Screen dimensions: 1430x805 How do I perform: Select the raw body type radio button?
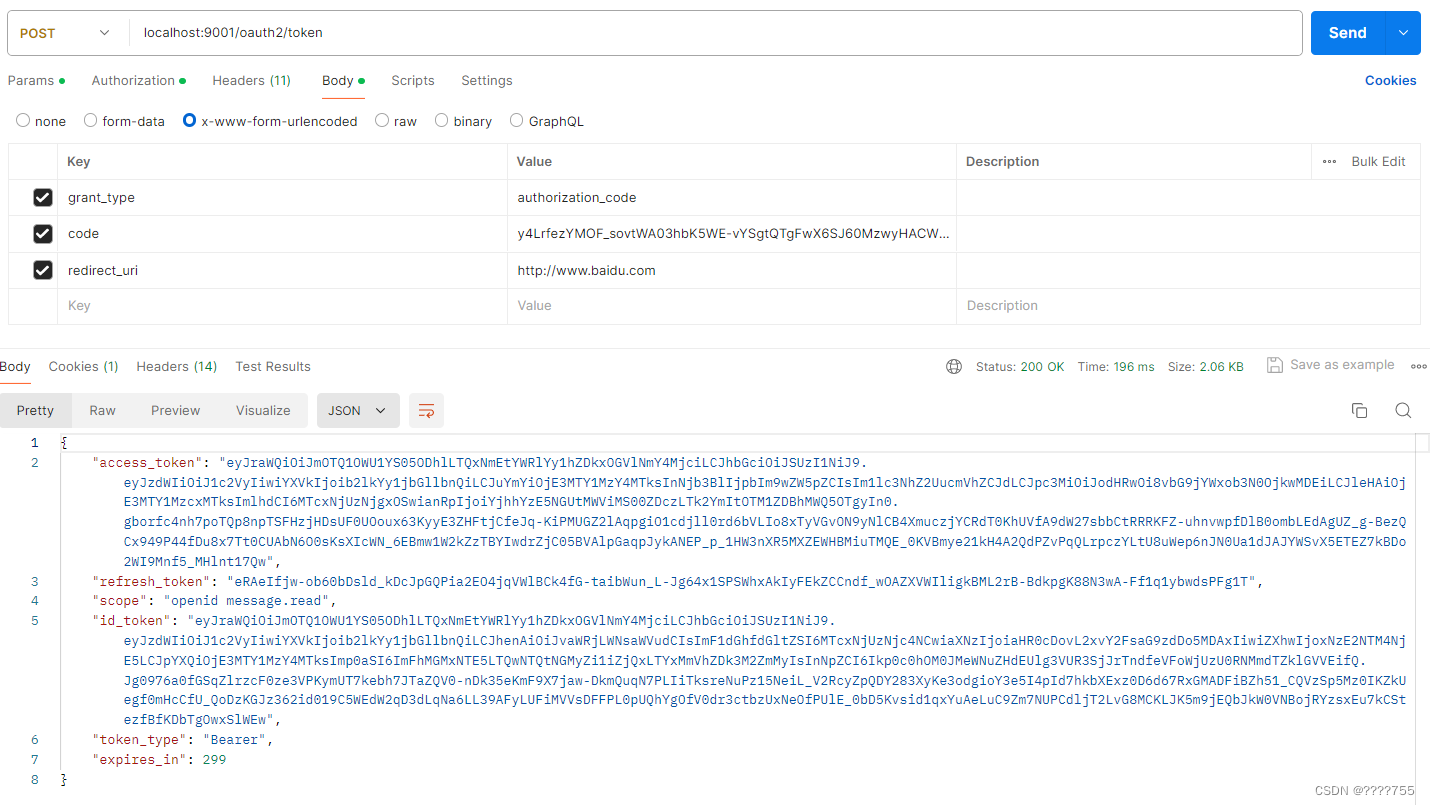[381, 120]
